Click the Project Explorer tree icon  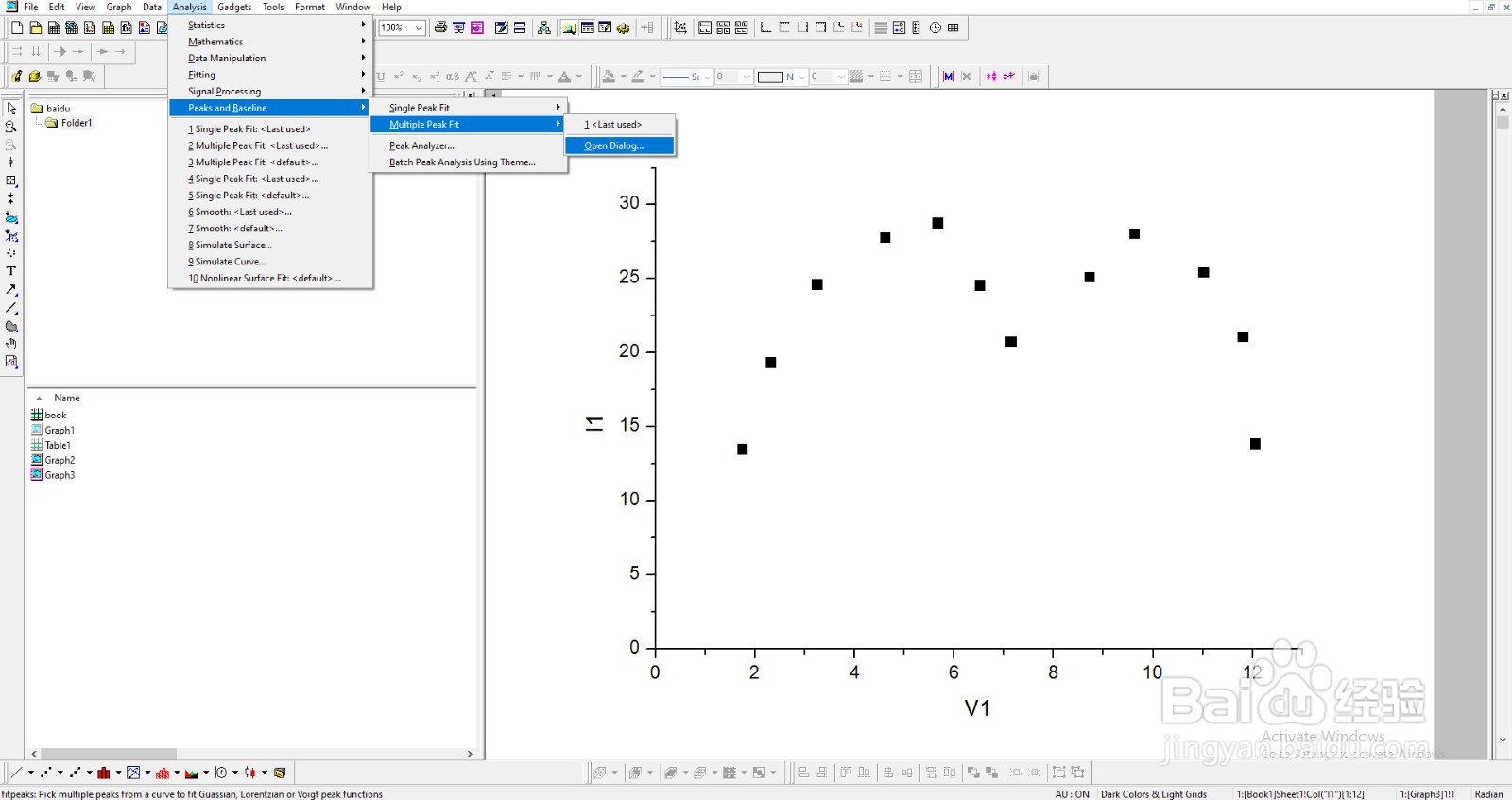tap(544, 27)
